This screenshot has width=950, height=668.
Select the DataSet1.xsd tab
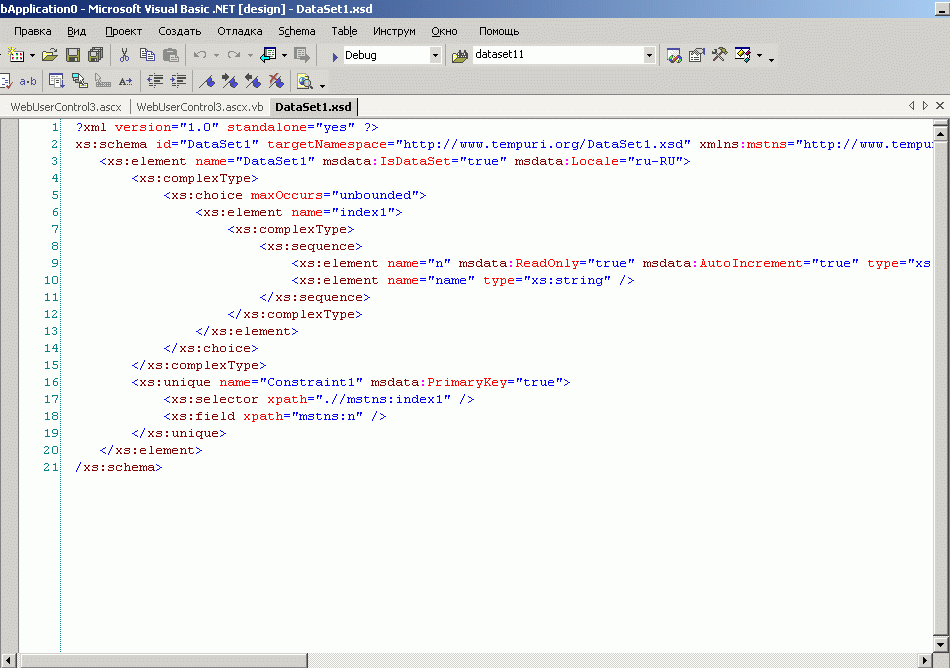point(313,107)
